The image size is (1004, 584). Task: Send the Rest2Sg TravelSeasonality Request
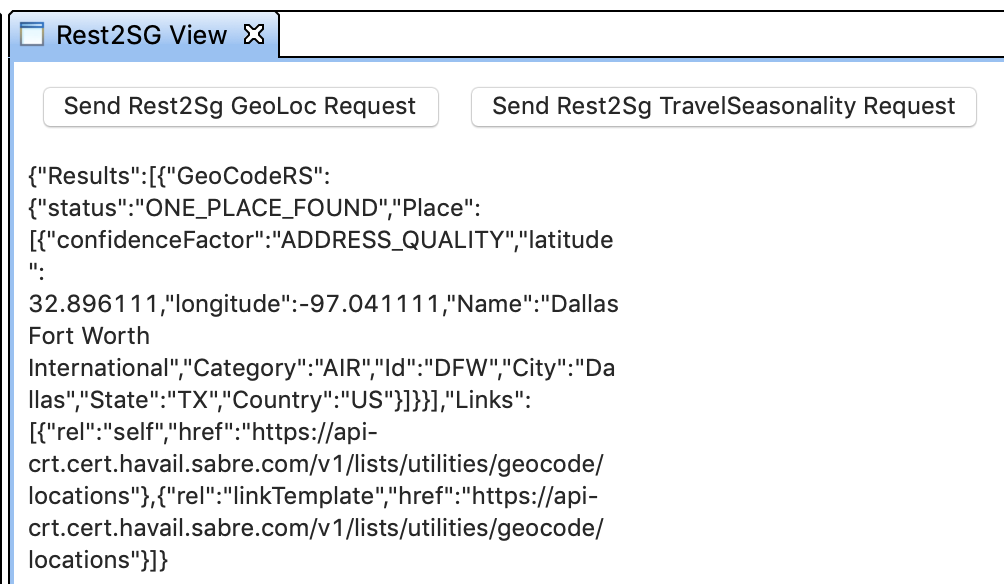pos(723,106)
